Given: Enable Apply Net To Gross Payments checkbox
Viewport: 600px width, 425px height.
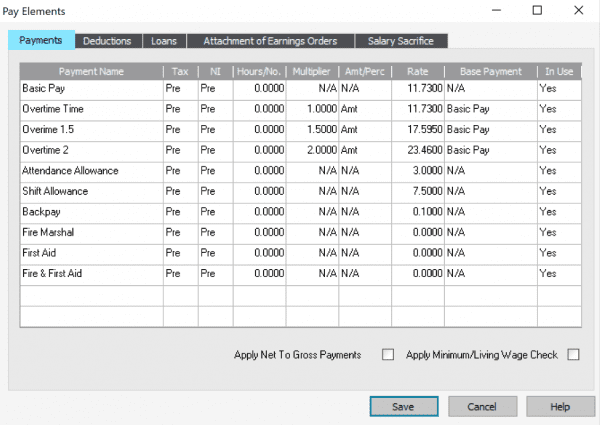Looking at the screenshot, I should tap(388, 355).
